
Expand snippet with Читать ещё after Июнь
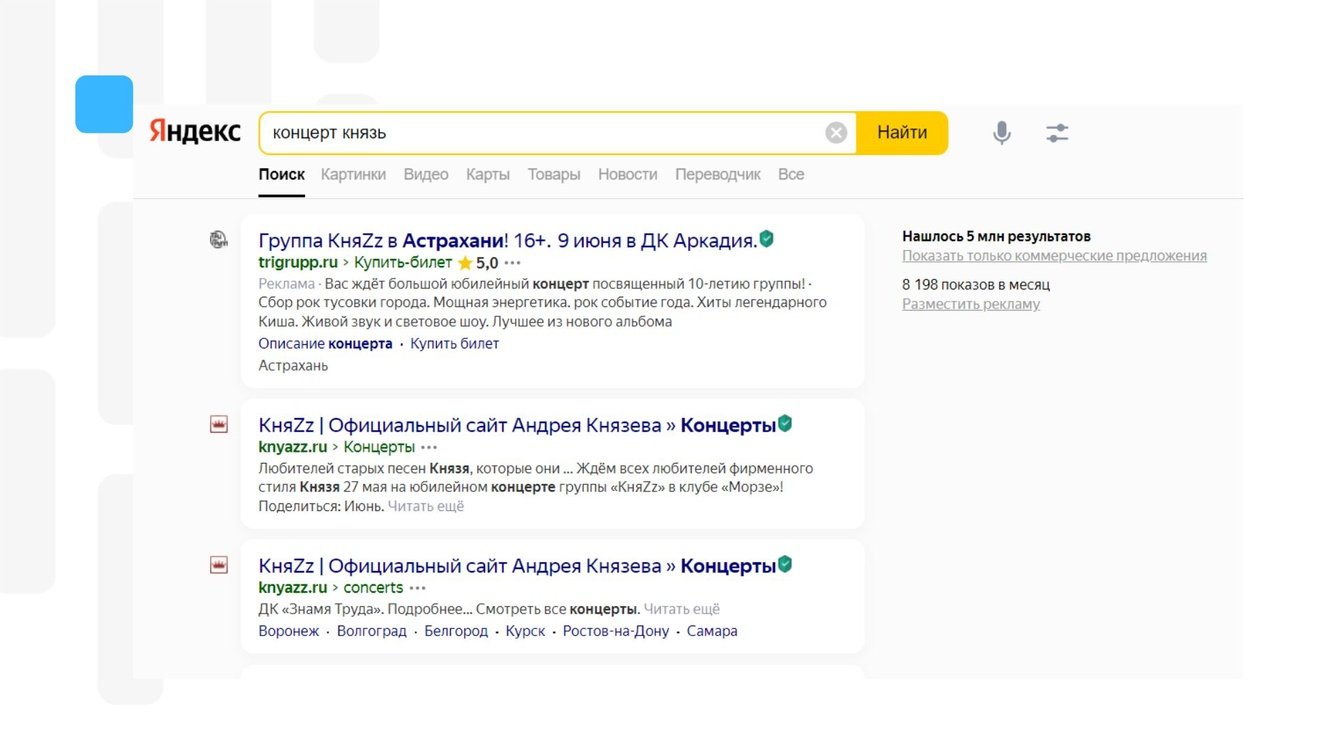(x=426, y=506)
